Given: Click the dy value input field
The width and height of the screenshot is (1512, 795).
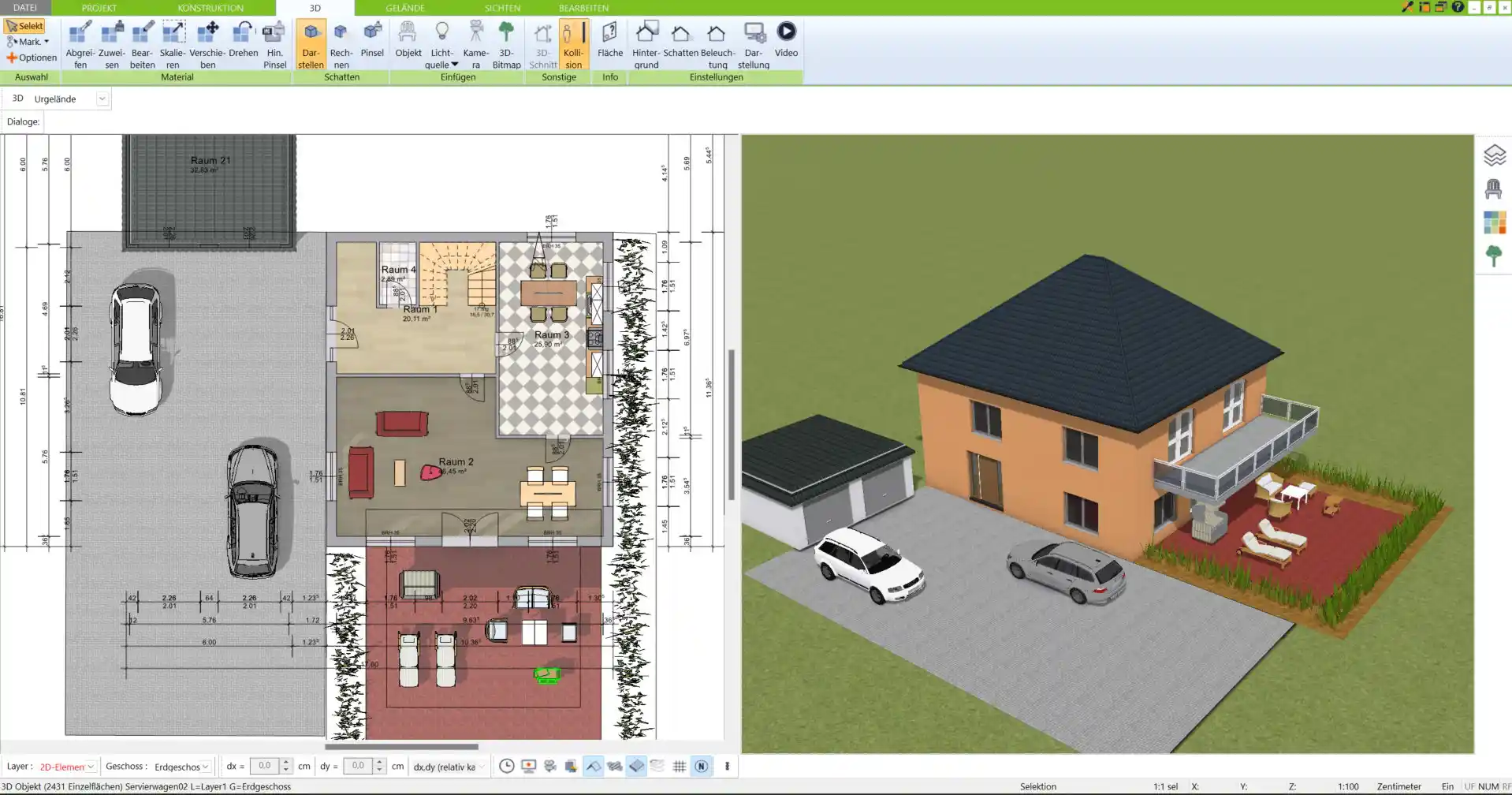Looking at the screenshot, I should tap(357, 766).
